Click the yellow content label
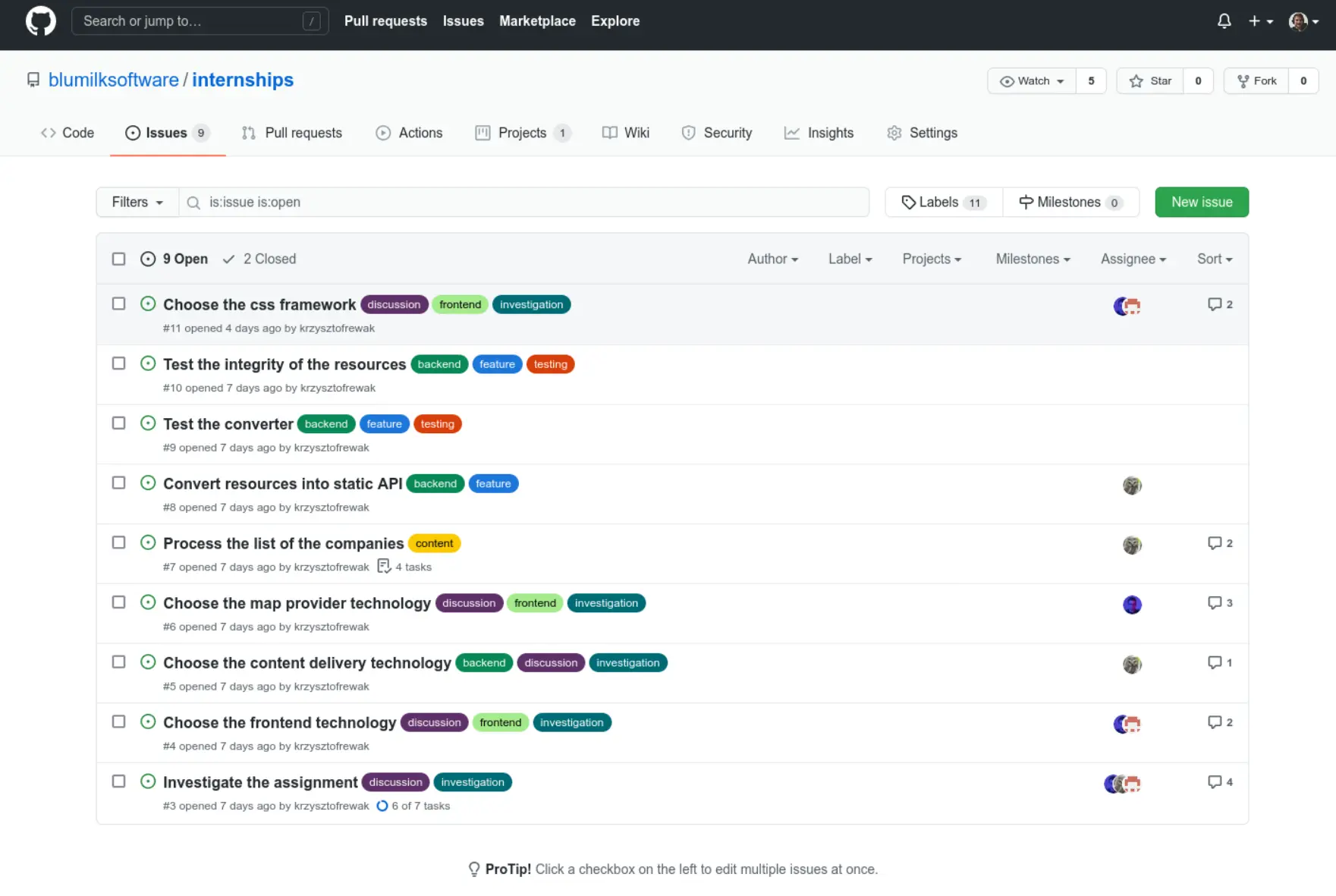 434,544
